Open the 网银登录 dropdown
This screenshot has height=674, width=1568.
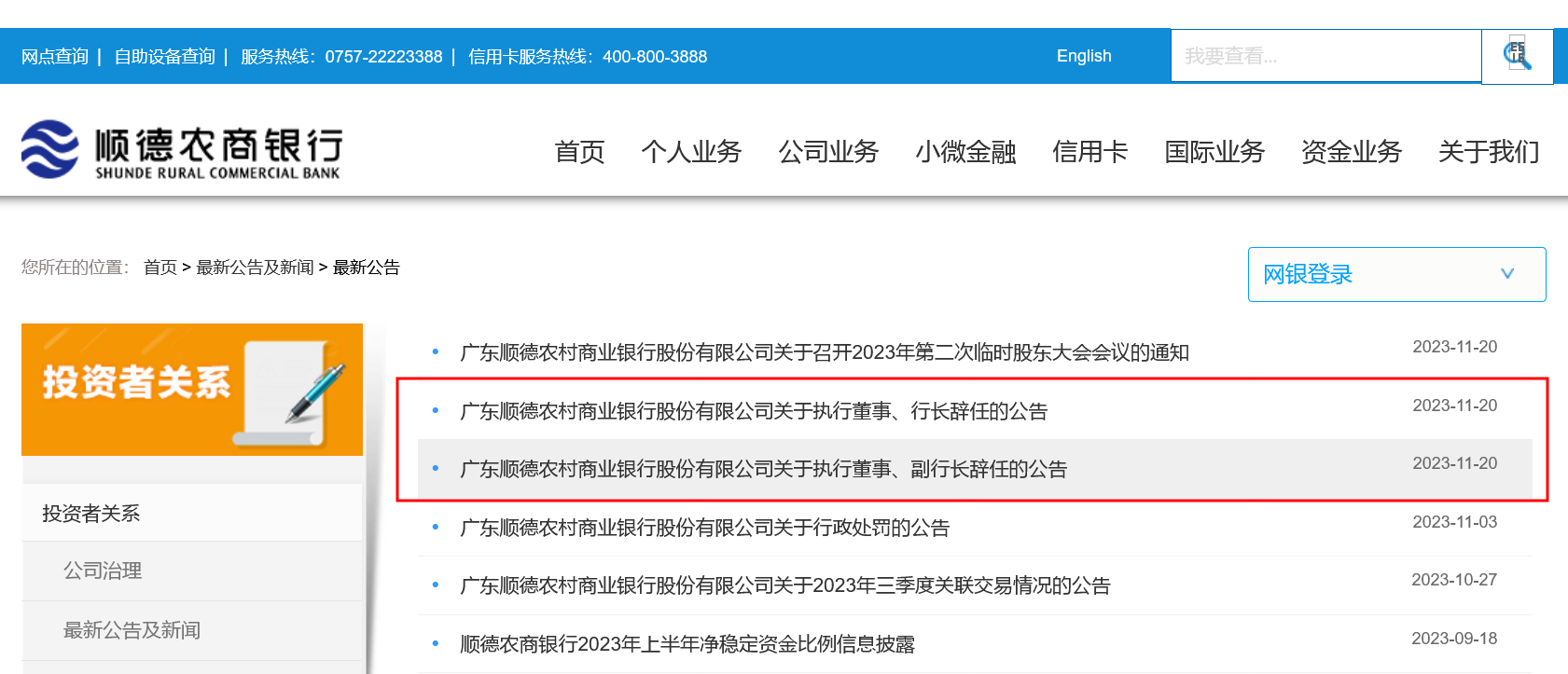(x=1396, y=274)
